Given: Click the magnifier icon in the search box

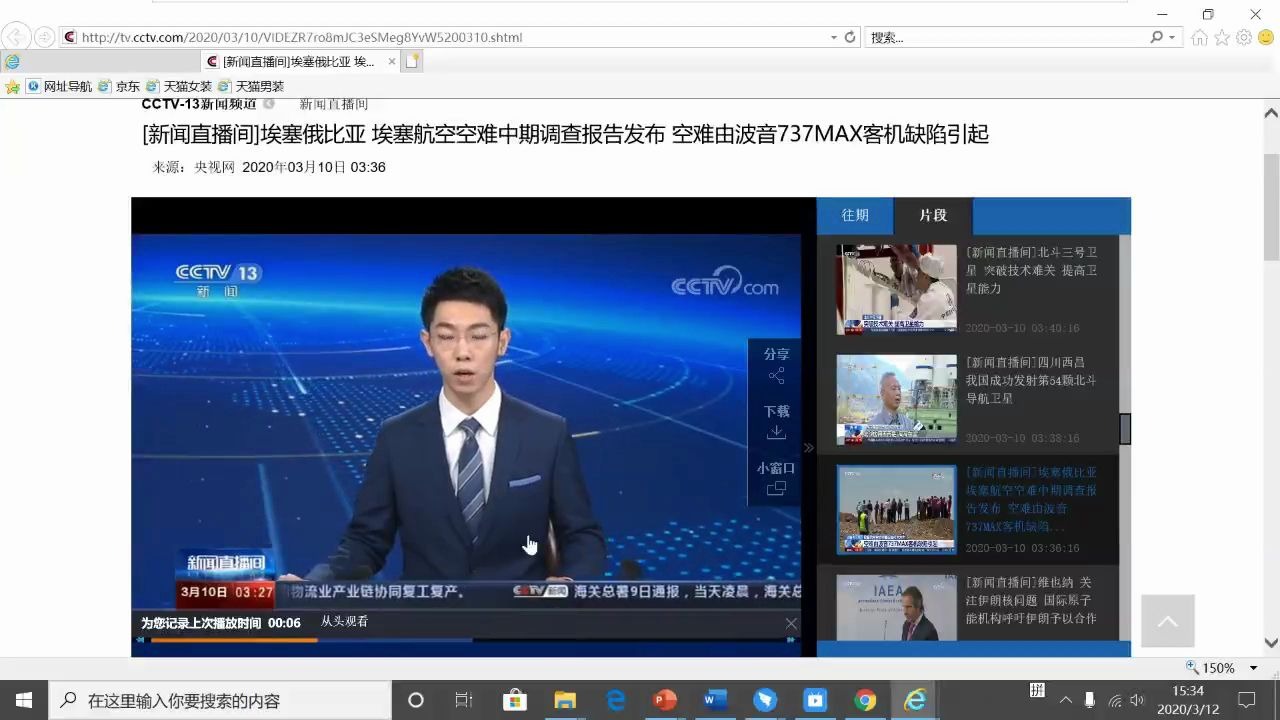Looking at the screenshot, I should (x=1157, y=37).
